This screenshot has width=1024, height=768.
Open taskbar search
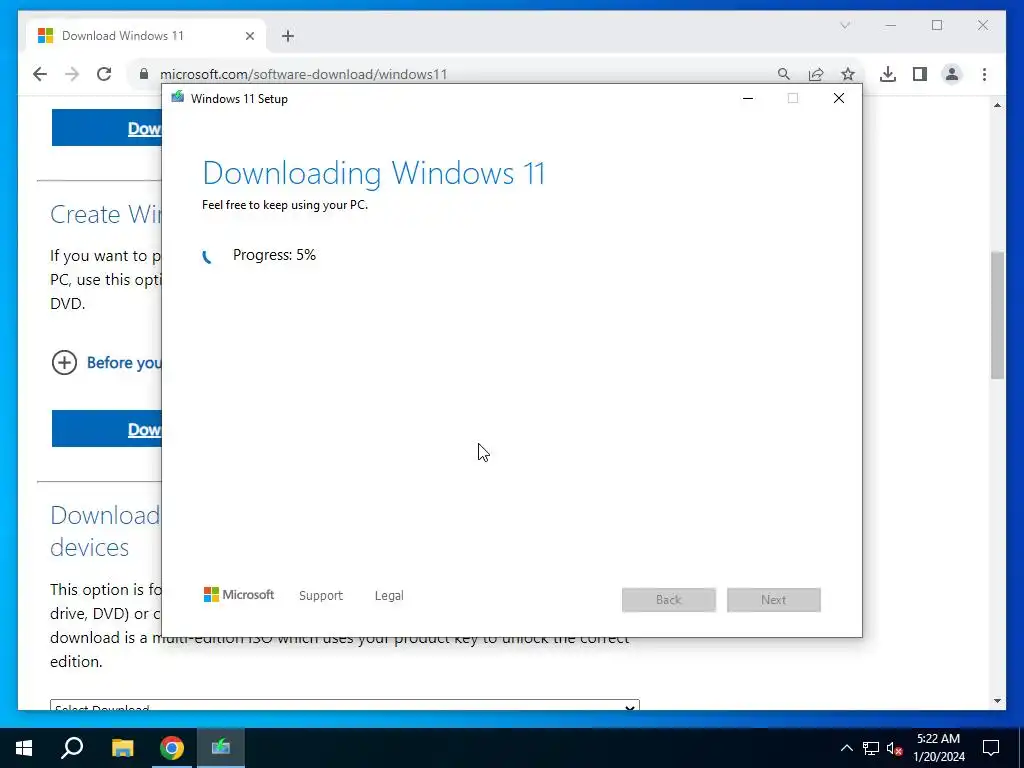tap(72, 748)
